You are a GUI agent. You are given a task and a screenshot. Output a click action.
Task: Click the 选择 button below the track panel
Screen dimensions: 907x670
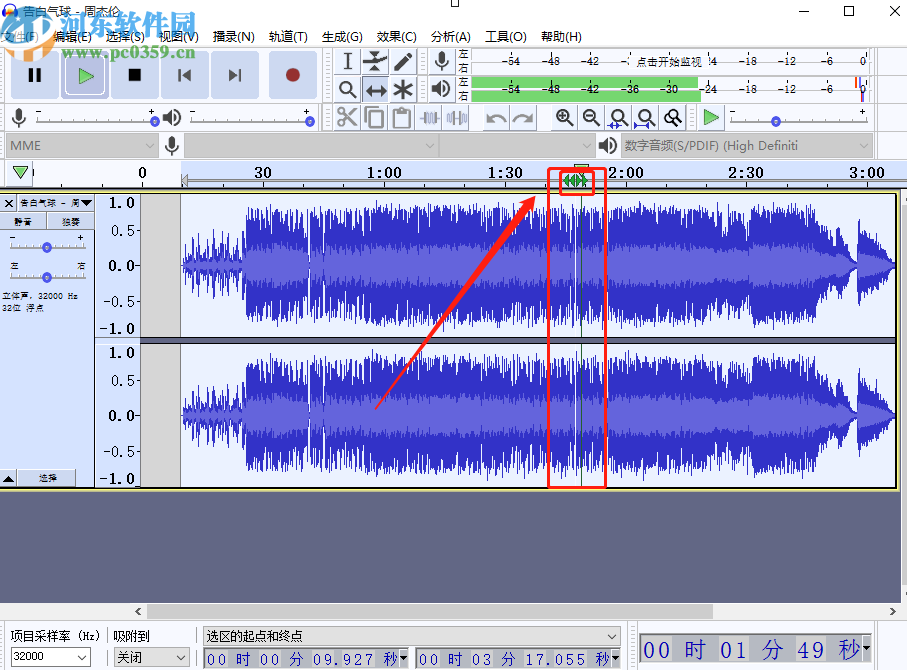pyautogui.click(x=48, y=478)
